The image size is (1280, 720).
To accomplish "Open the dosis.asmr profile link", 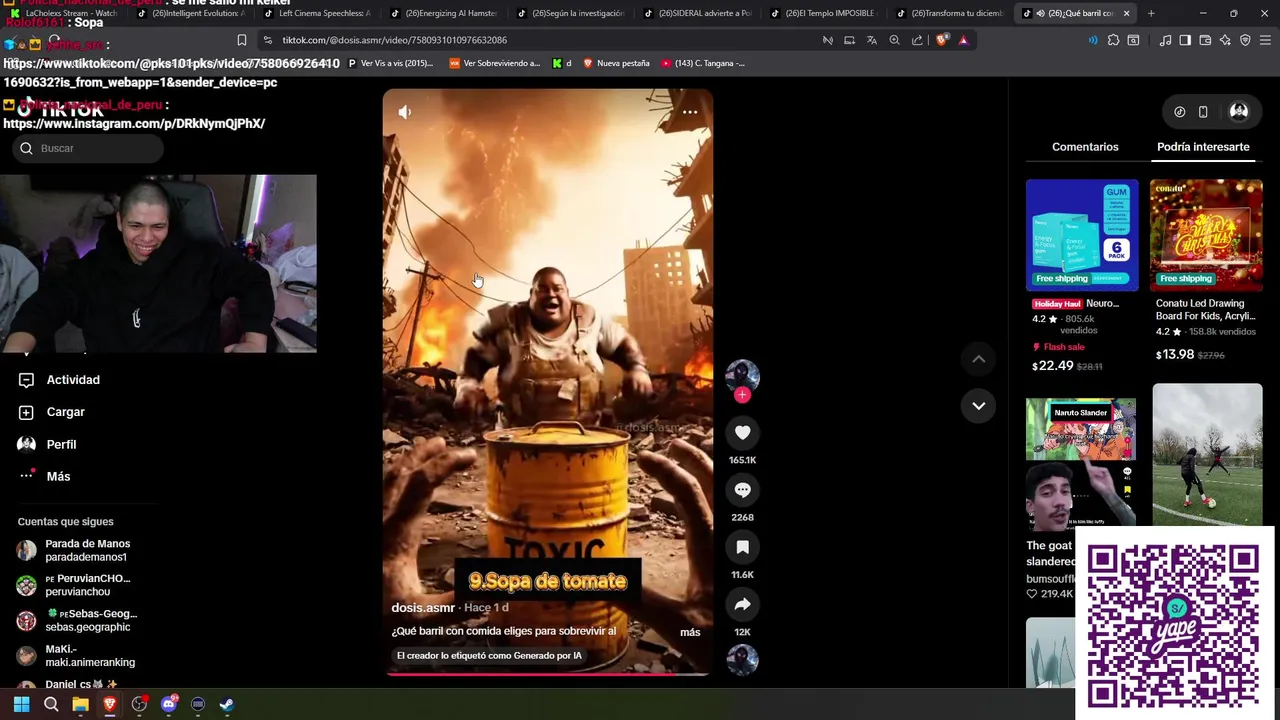I will coord(423,608).
